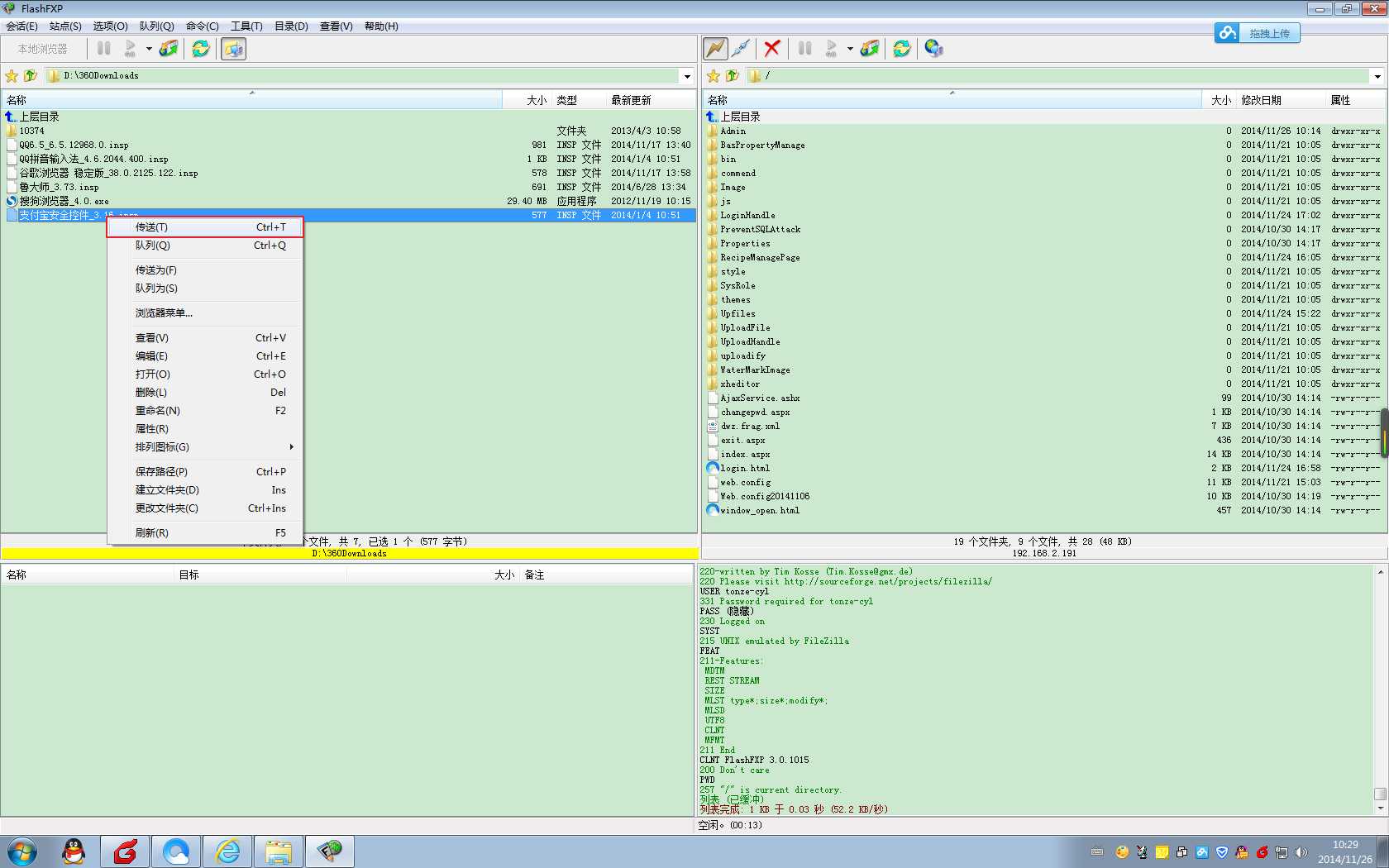Click the quick connect lightning icon
Viewport: 1389px width, 868px height.
point(715,49)
